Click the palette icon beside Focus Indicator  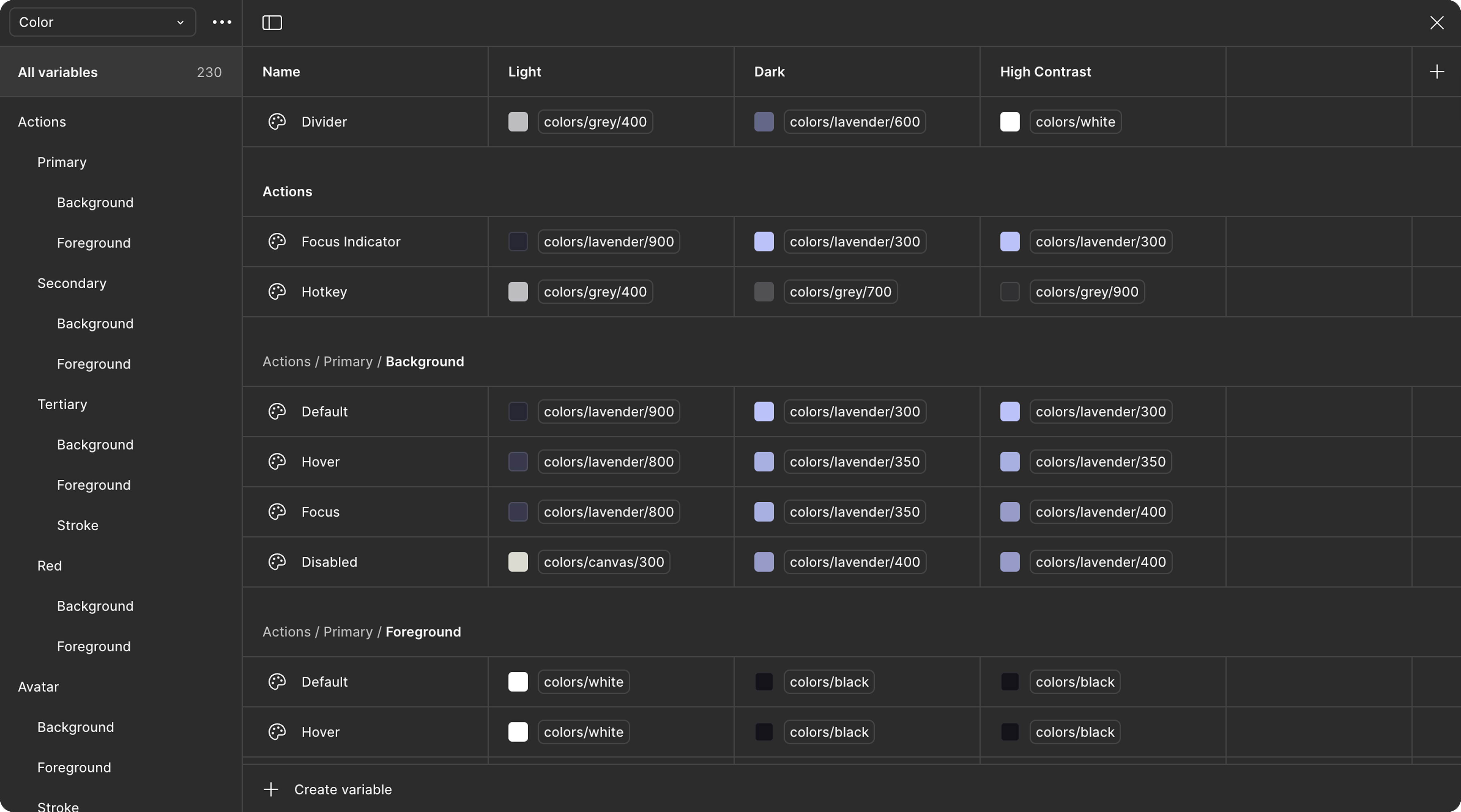tap(277, 242)
